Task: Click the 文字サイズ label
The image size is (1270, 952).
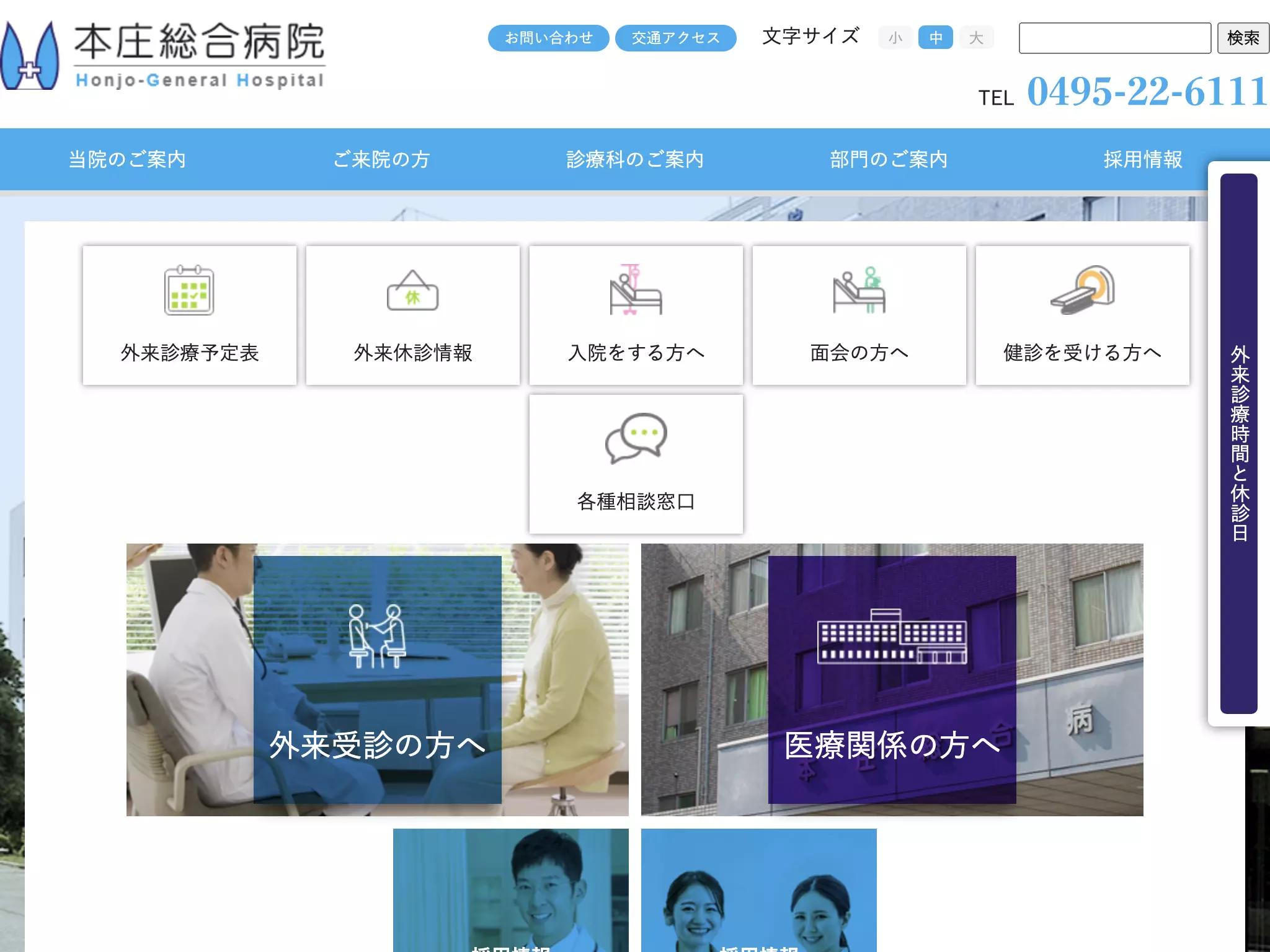Action: (810, 36)
